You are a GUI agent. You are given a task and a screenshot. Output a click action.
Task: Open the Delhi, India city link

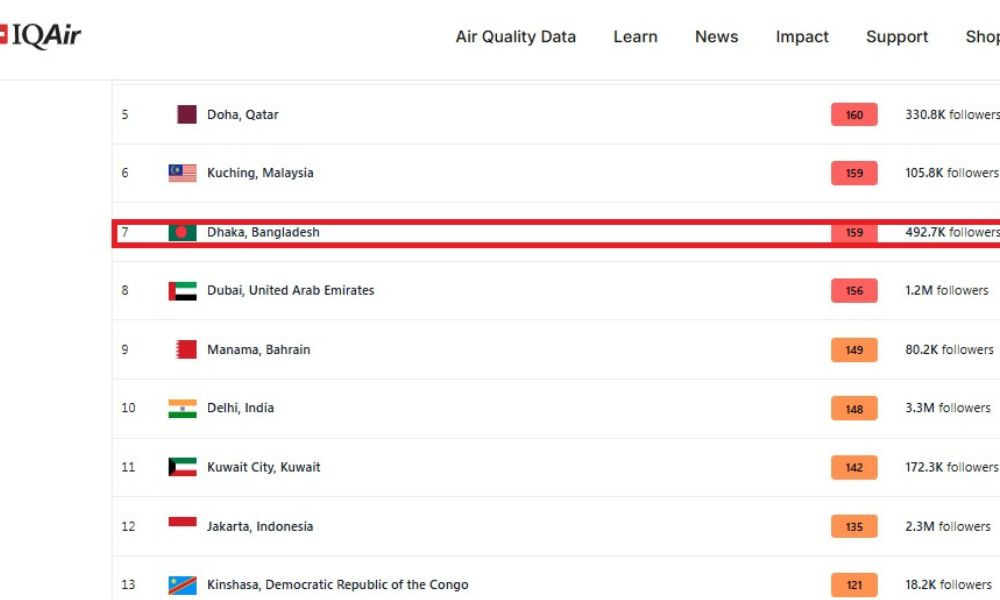point(240,408)
